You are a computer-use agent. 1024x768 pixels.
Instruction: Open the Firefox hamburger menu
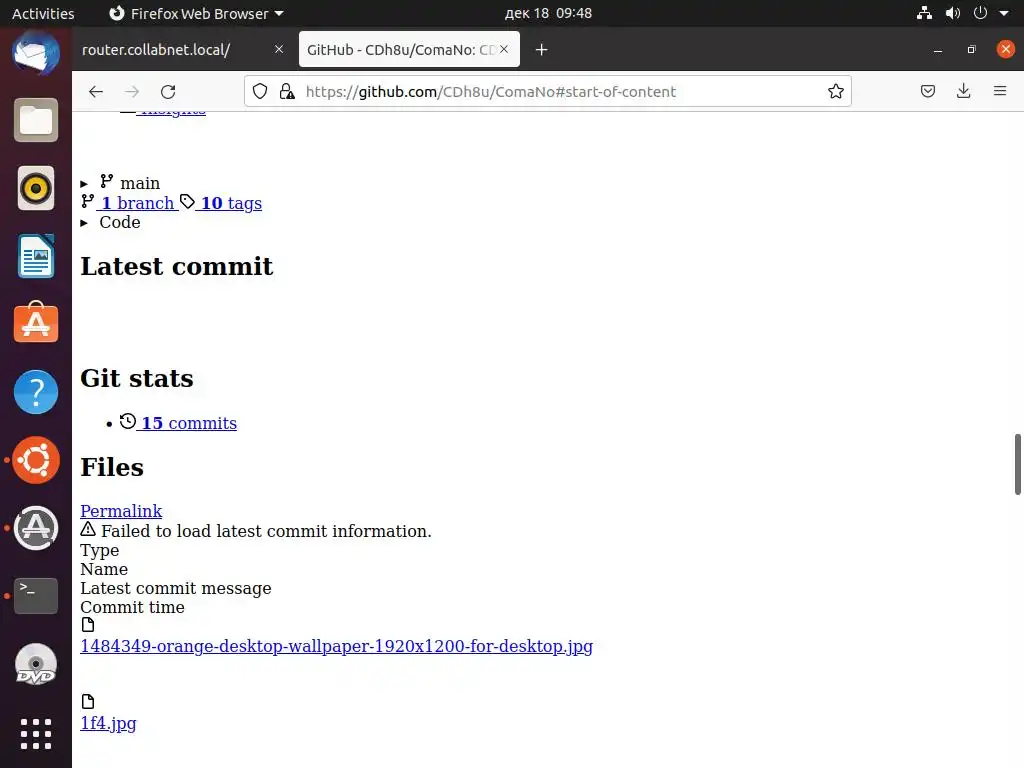[999, 91]
